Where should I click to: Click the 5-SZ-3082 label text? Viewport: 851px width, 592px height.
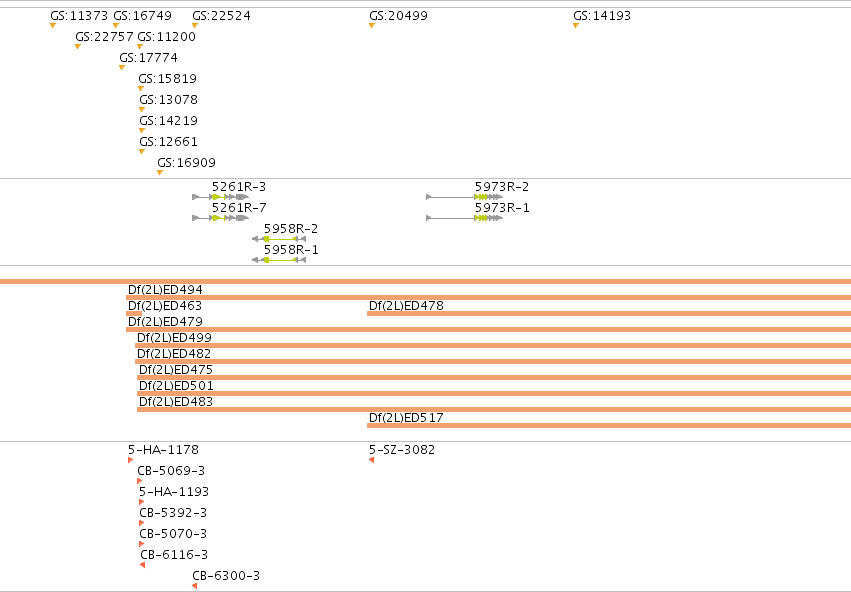pyautogui.click(x=402, y=449)
